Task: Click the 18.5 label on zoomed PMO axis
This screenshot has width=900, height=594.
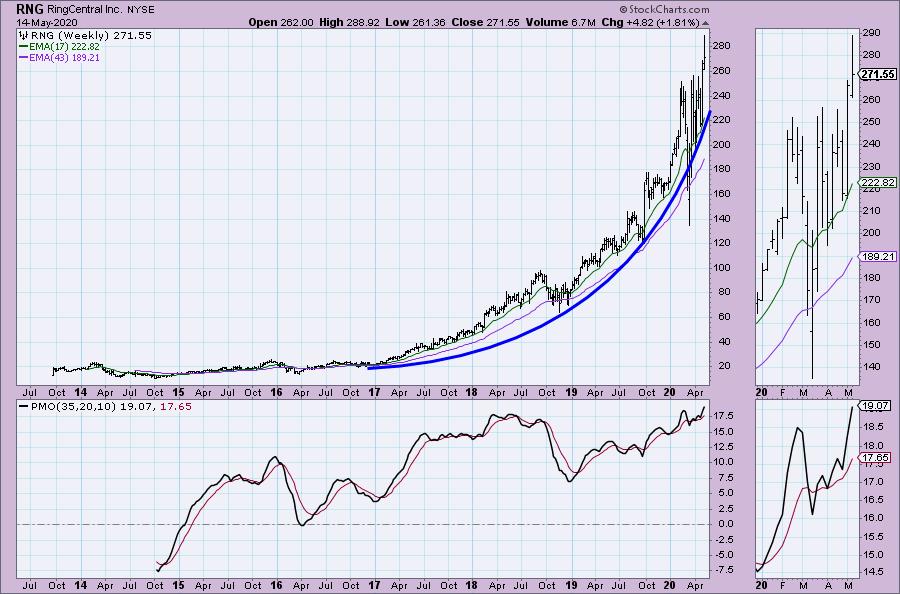Action: 872,426
